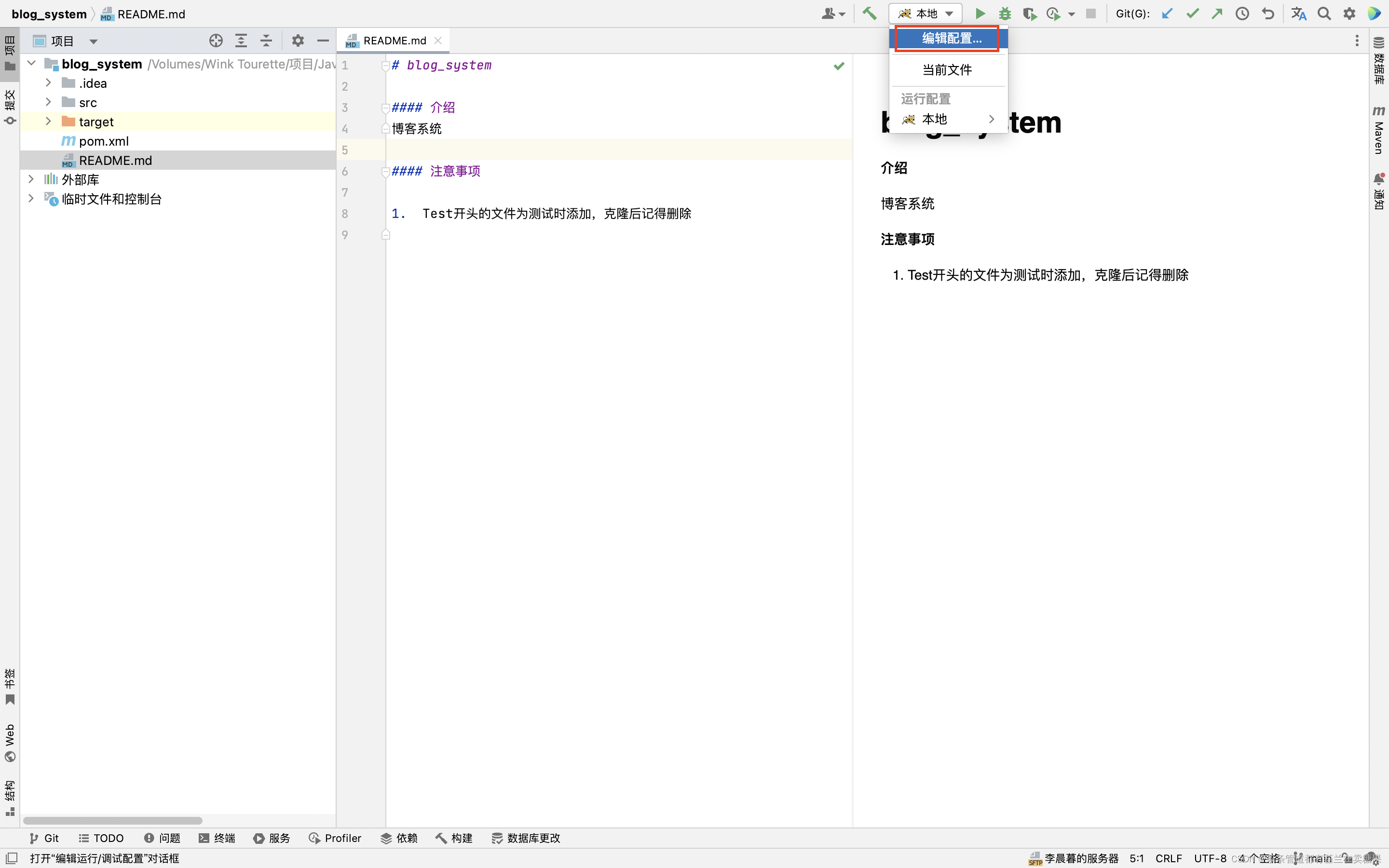Start debugging with the bug icon
The image size is (1389, 868).
tap(1005, 14)
